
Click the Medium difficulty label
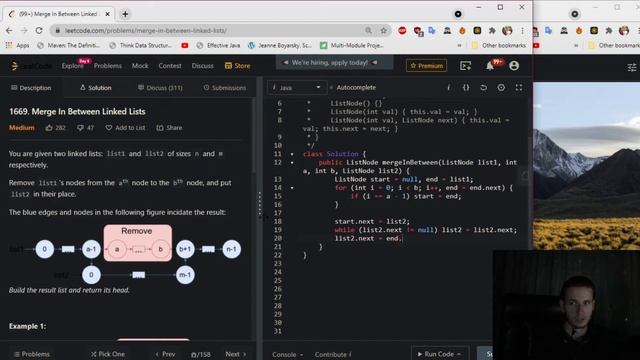point(22,128)
